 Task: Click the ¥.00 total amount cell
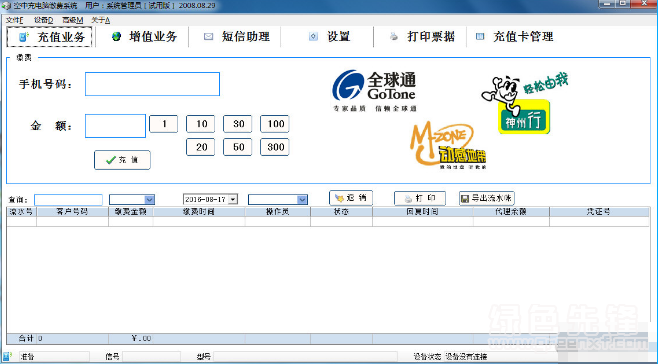[x=141, y=338]
